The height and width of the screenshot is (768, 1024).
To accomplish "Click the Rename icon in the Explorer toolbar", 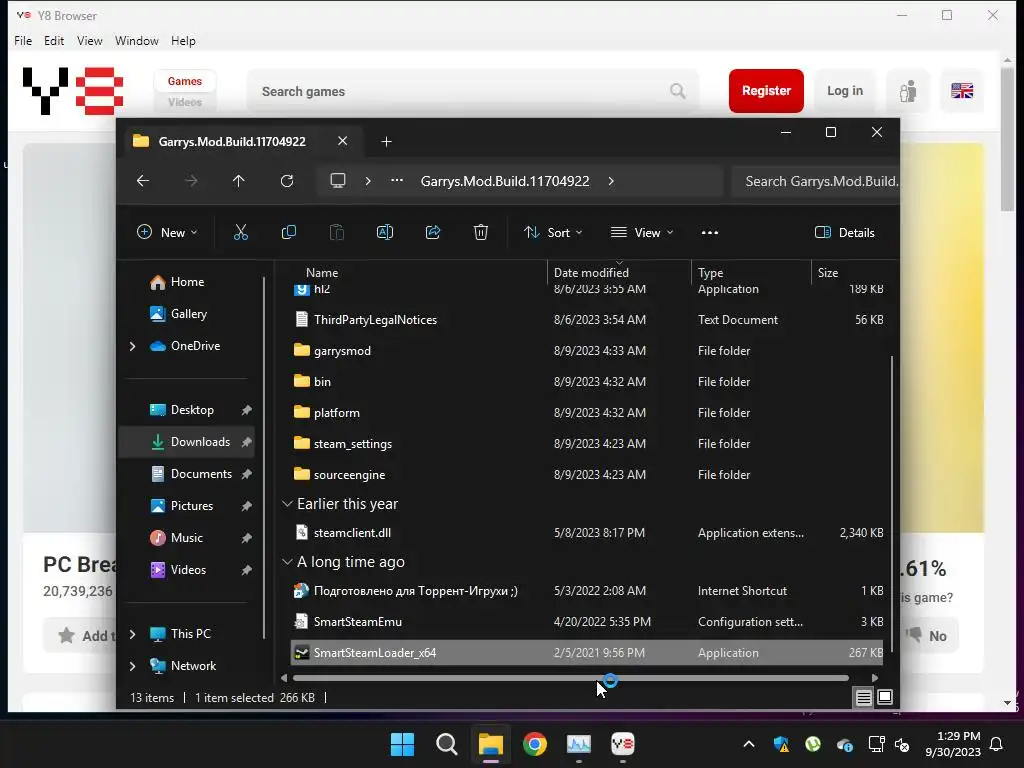I will [385, 232].
